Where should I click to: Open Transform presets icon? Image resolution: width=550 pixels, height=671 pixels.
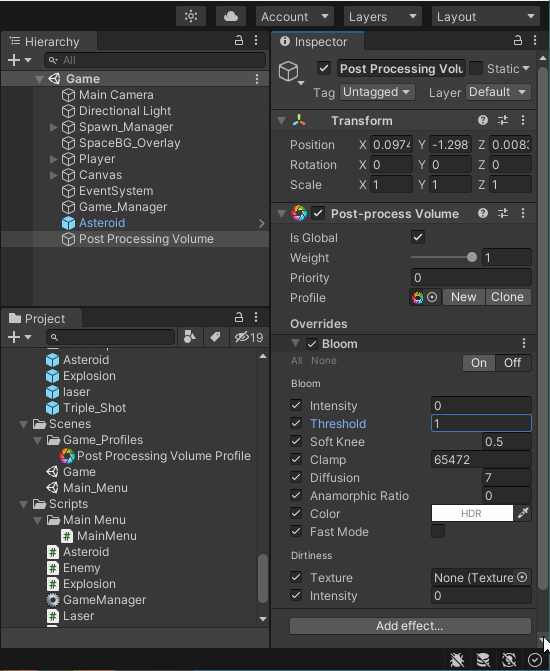[x=503, y=120]
